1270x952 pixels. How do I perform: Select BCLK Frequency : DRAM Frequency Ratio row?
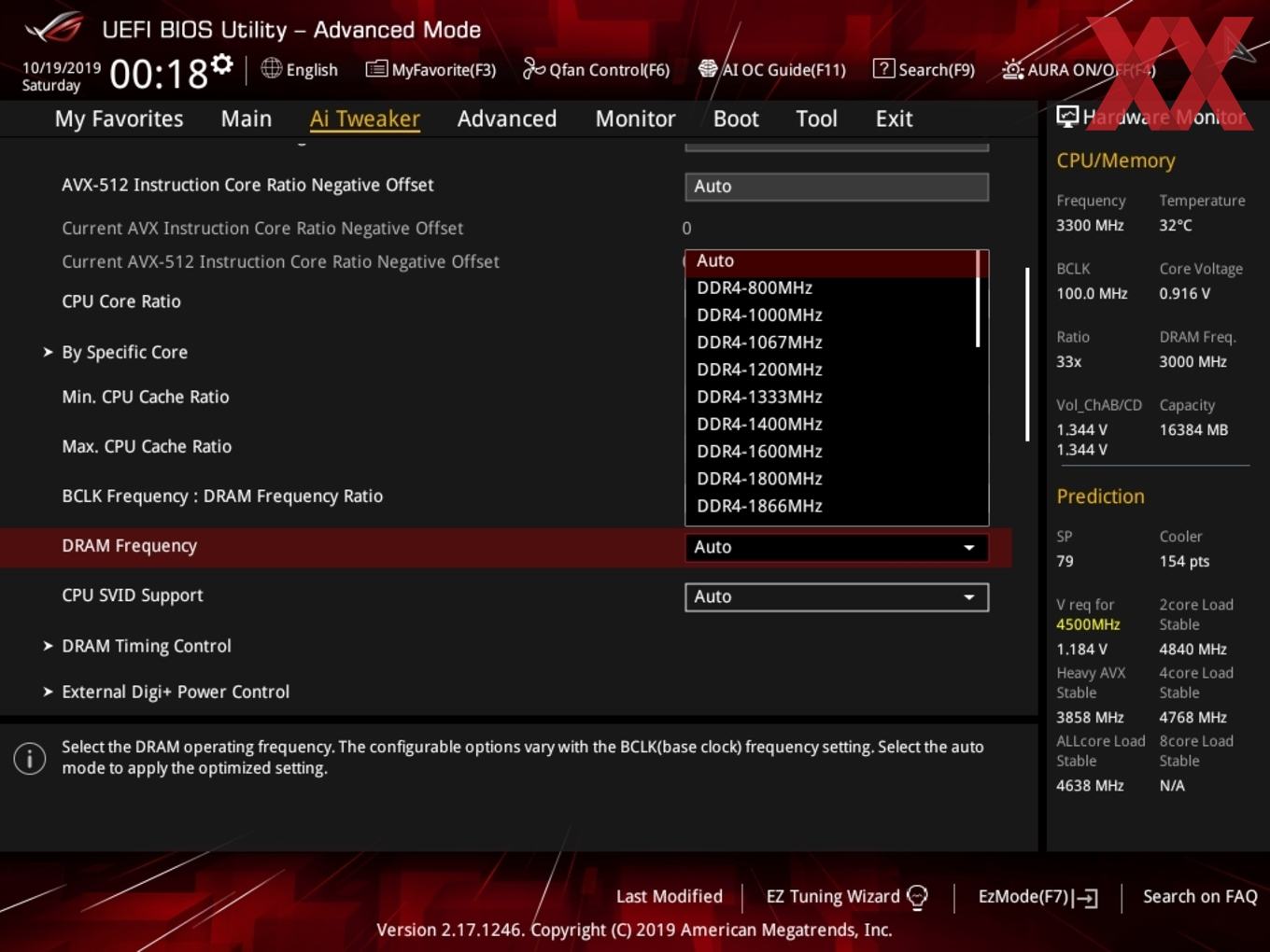tap(222, 496)
